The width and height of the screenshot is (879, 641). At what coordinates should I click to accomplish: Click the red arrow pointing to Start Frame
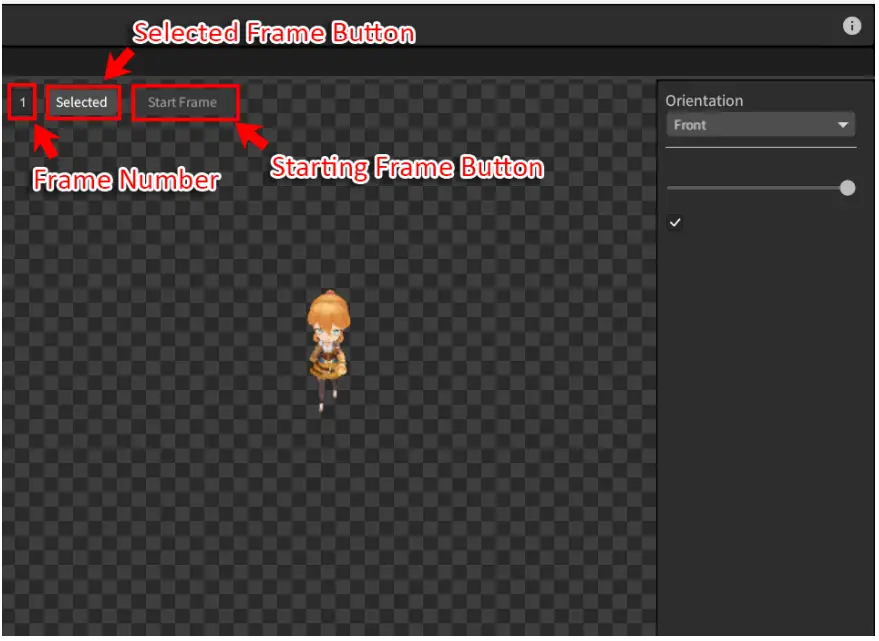[x=252, y=135]
